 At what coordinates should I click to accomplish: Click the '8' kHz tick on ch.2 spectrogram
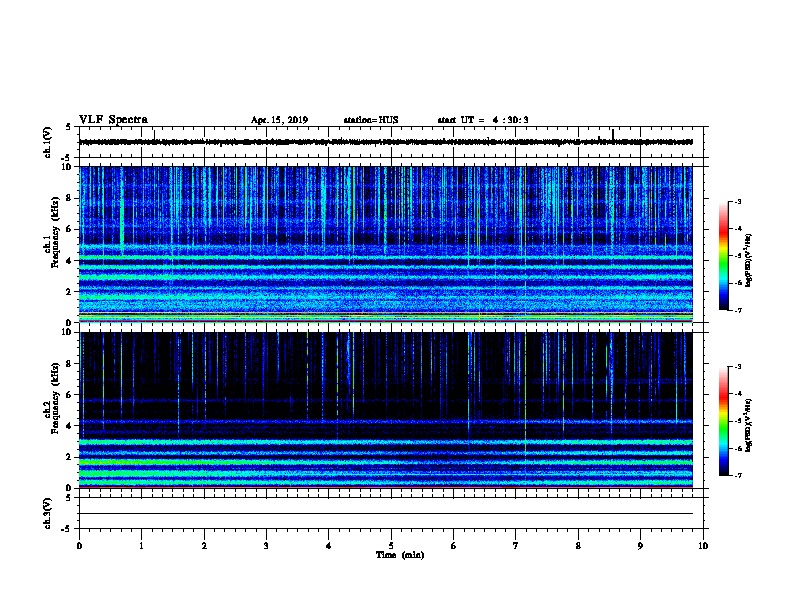[70, 364]
